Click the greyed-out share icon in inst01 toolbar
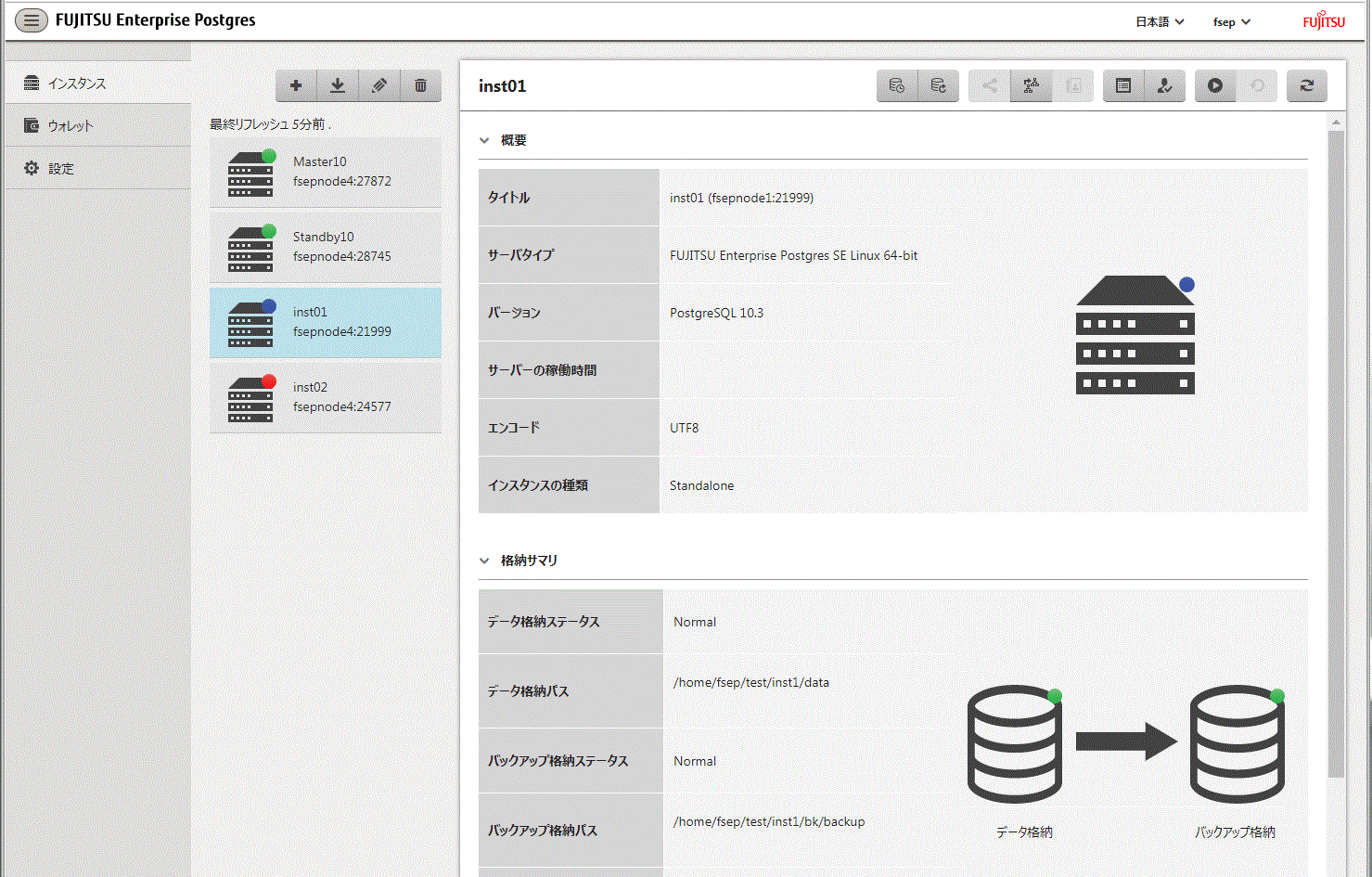The image size is (1372, 877). [x=990, y=85]
